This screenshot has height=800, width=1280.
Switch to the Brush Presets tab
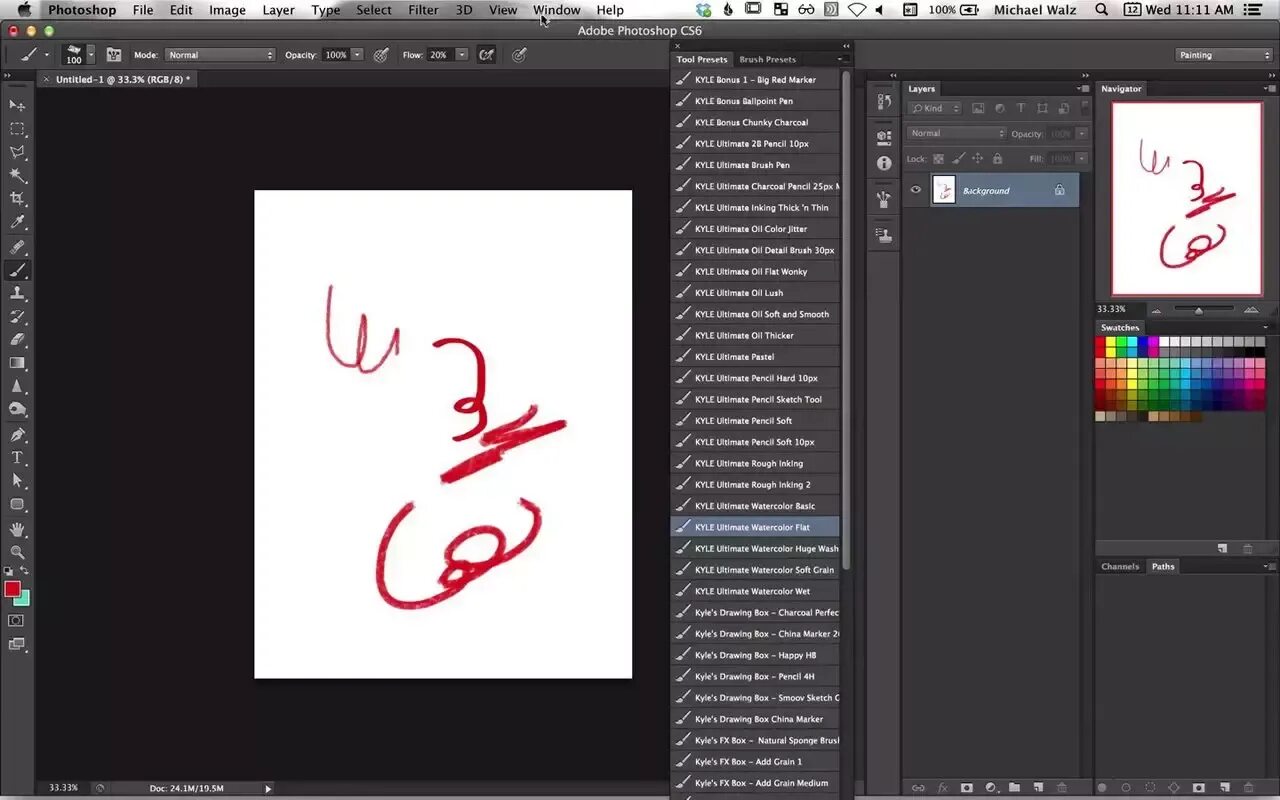click(x=767, y=60)
